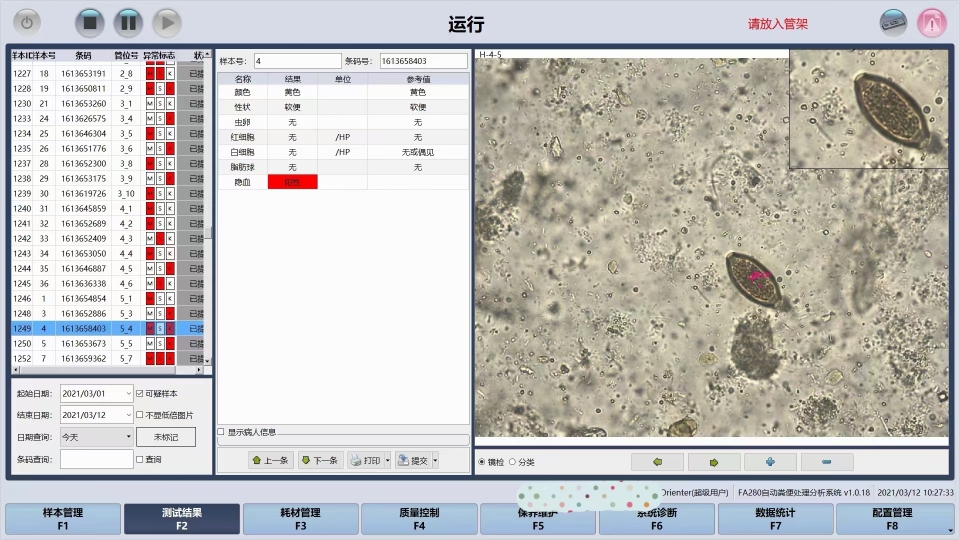Click the 条码查询 input field

pos(97,459)
